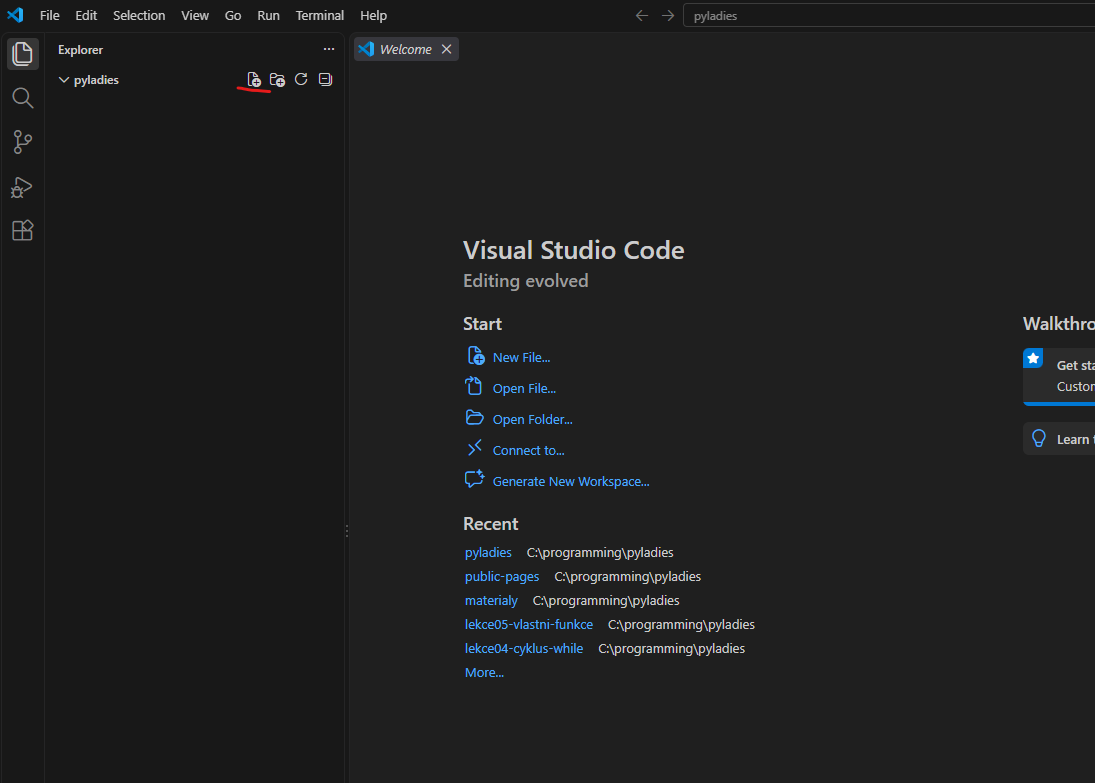Click the Generate New Workspace sparkle icon

(475, 478)
